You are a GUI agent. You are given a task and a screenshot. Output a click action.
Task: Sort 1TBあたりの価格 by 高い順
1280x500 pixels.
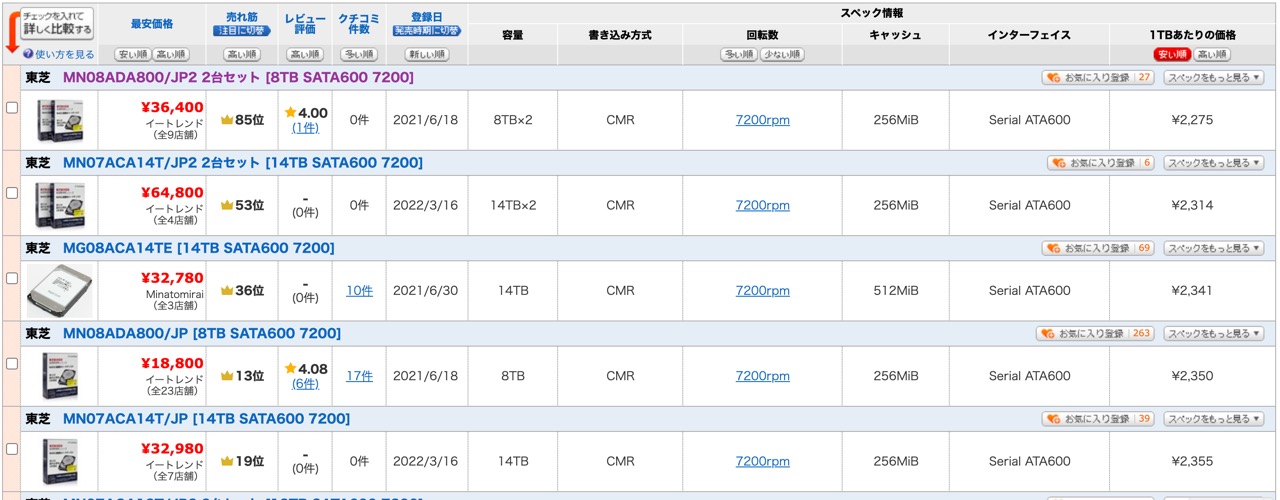(x=1212, y=54)
